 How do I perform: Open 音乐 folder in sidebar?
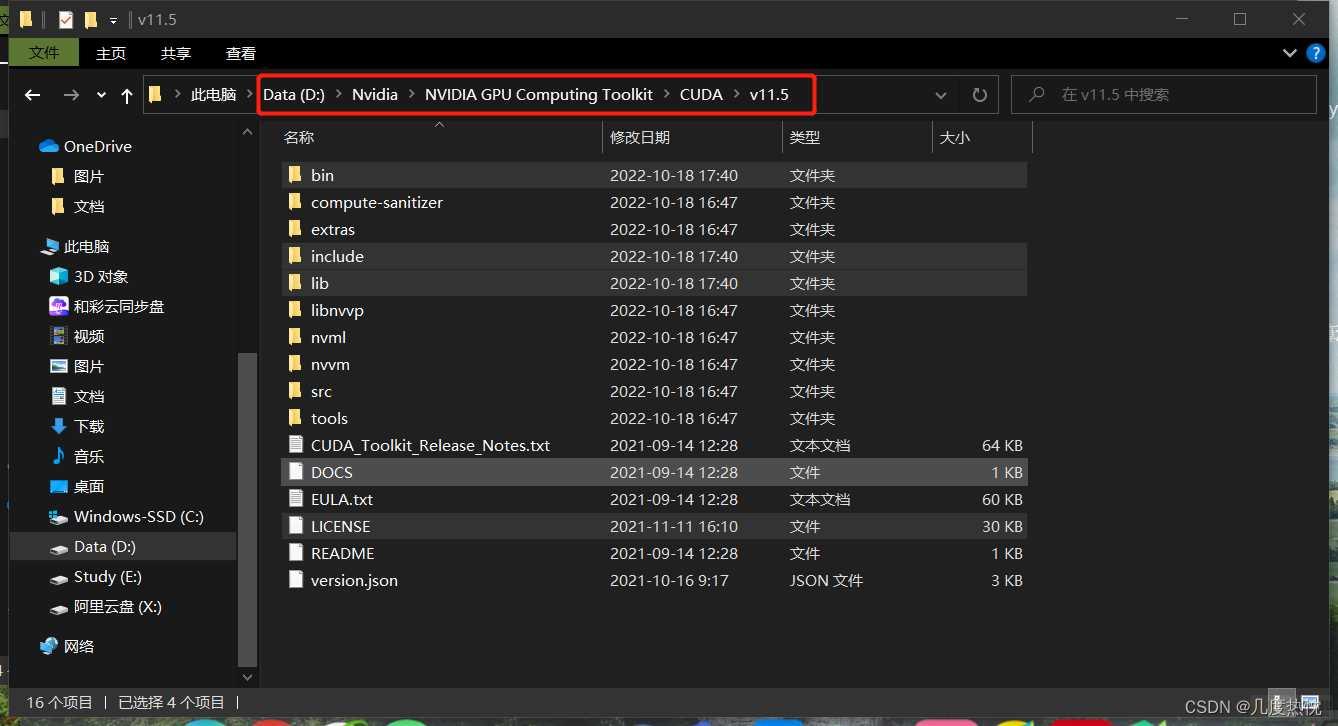pos(77,456)
